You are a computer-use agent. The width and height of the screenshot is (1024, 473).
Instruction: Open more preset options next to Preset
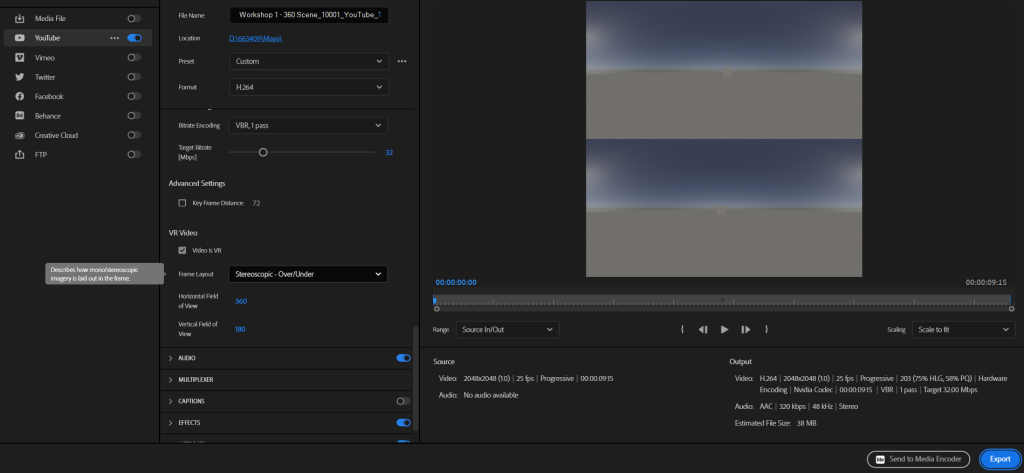(402, 61)
